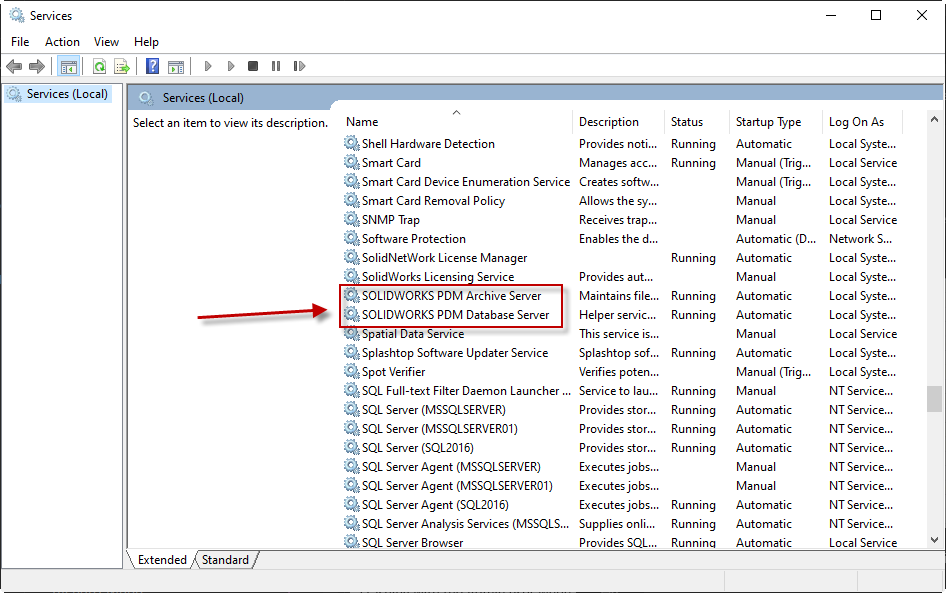Click gear icon next to SNMP Trap
The height and width of the screenshot is (593, 946).
(x=352, y=220)
